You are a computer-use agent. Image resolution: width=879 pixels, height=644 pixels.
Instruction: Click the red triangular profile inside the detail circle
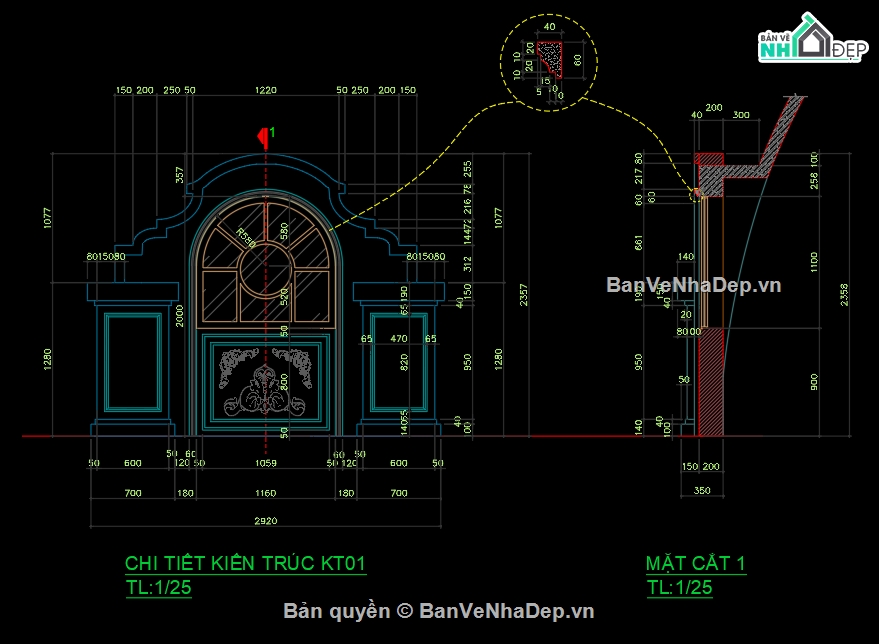pyautogui.click(x=549, y=57)
